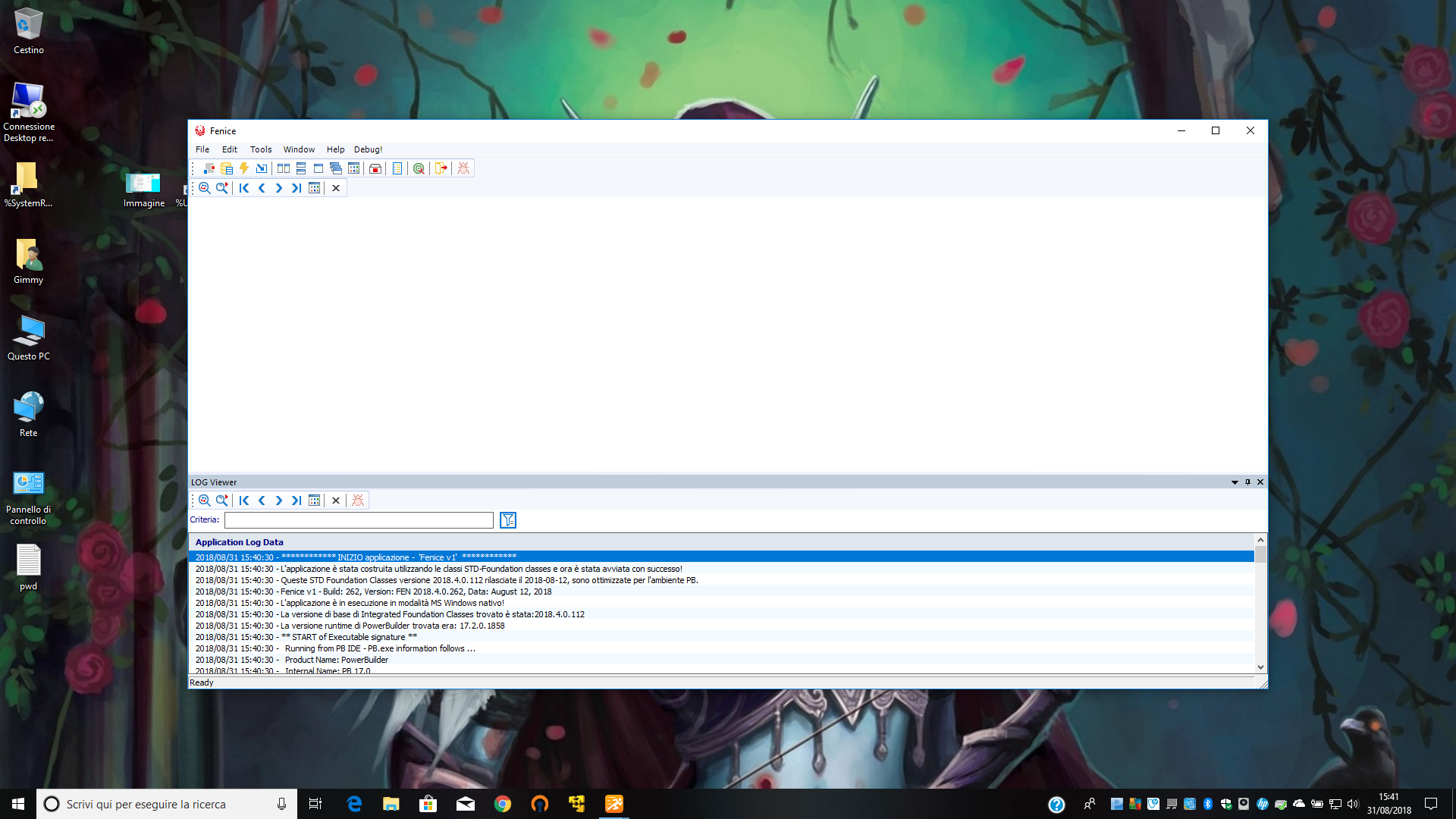Click the cascade windows toolbar icon
1456x819 pixels.
(336, 168)
